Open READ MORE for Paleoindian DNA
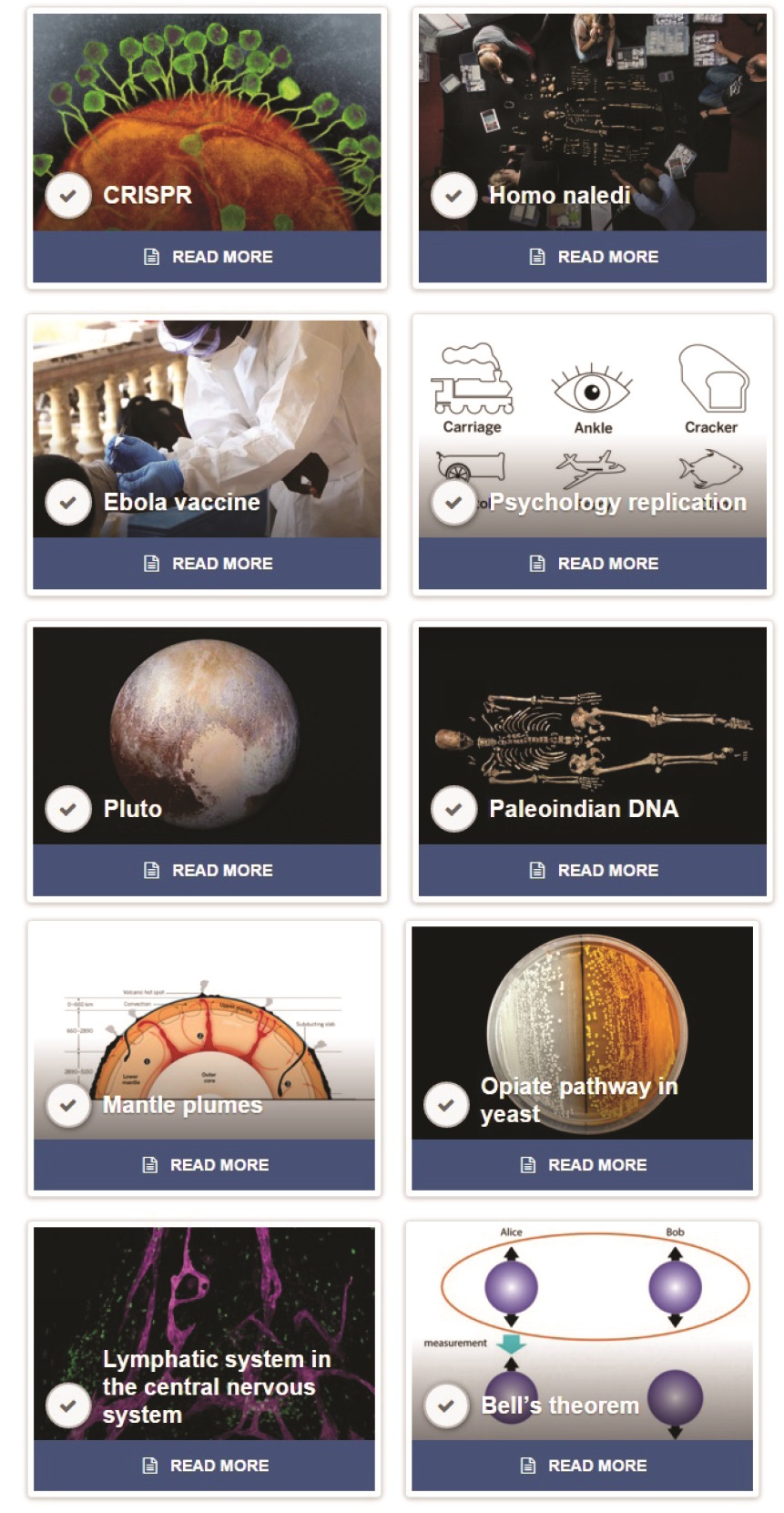 pyautogui.click(x=593, y=871)
